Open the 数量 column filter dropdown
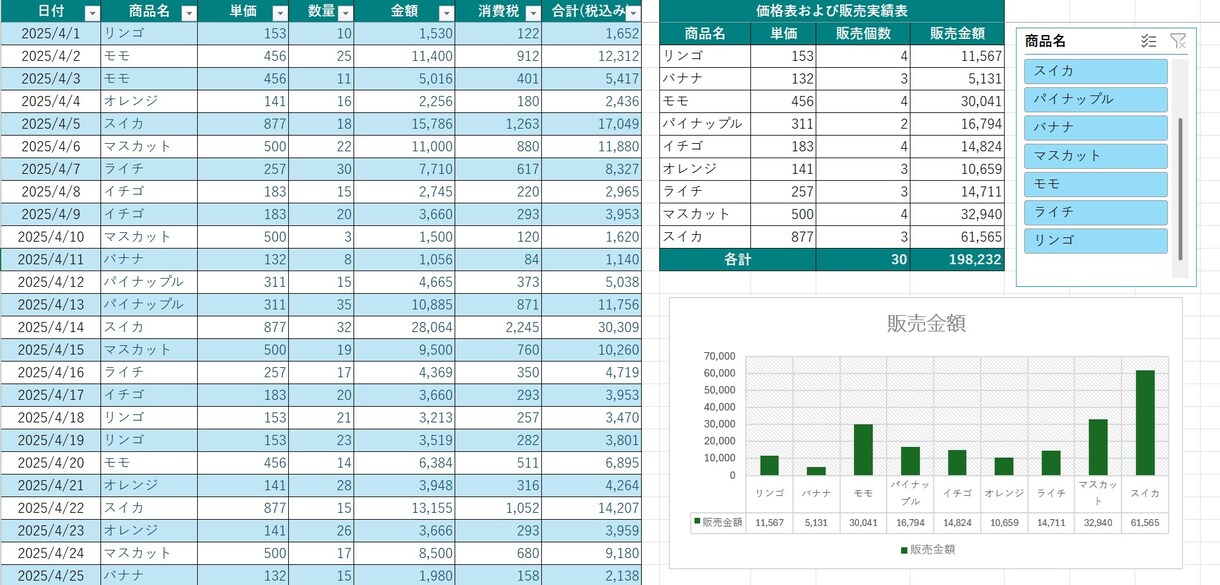The width and height of the screenshot is (1220, 585). click(x=345, y=13)
